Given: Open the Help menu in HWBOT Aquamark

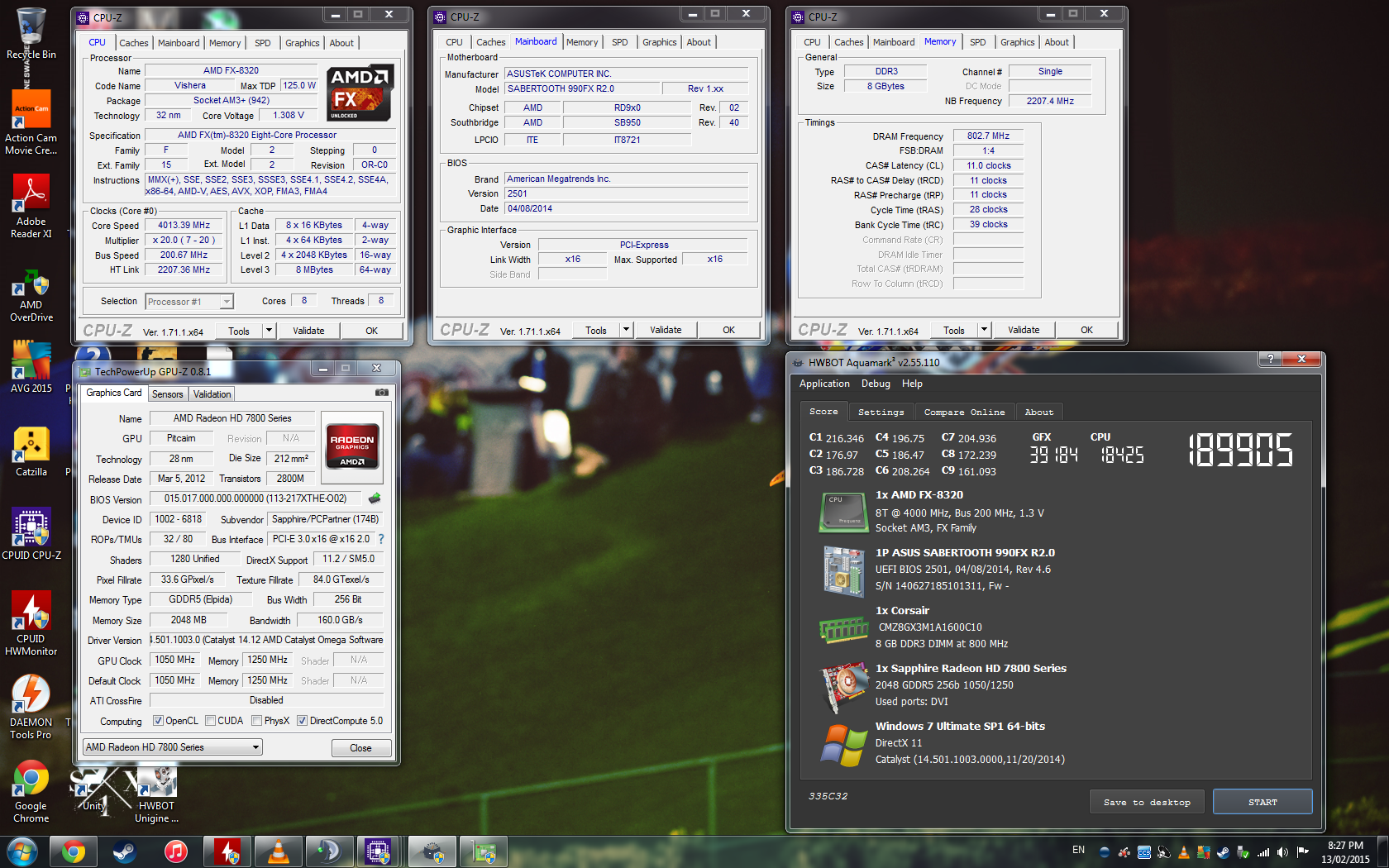Looking at the screenshot, I should pyautogui.click(x=912, y=384).
